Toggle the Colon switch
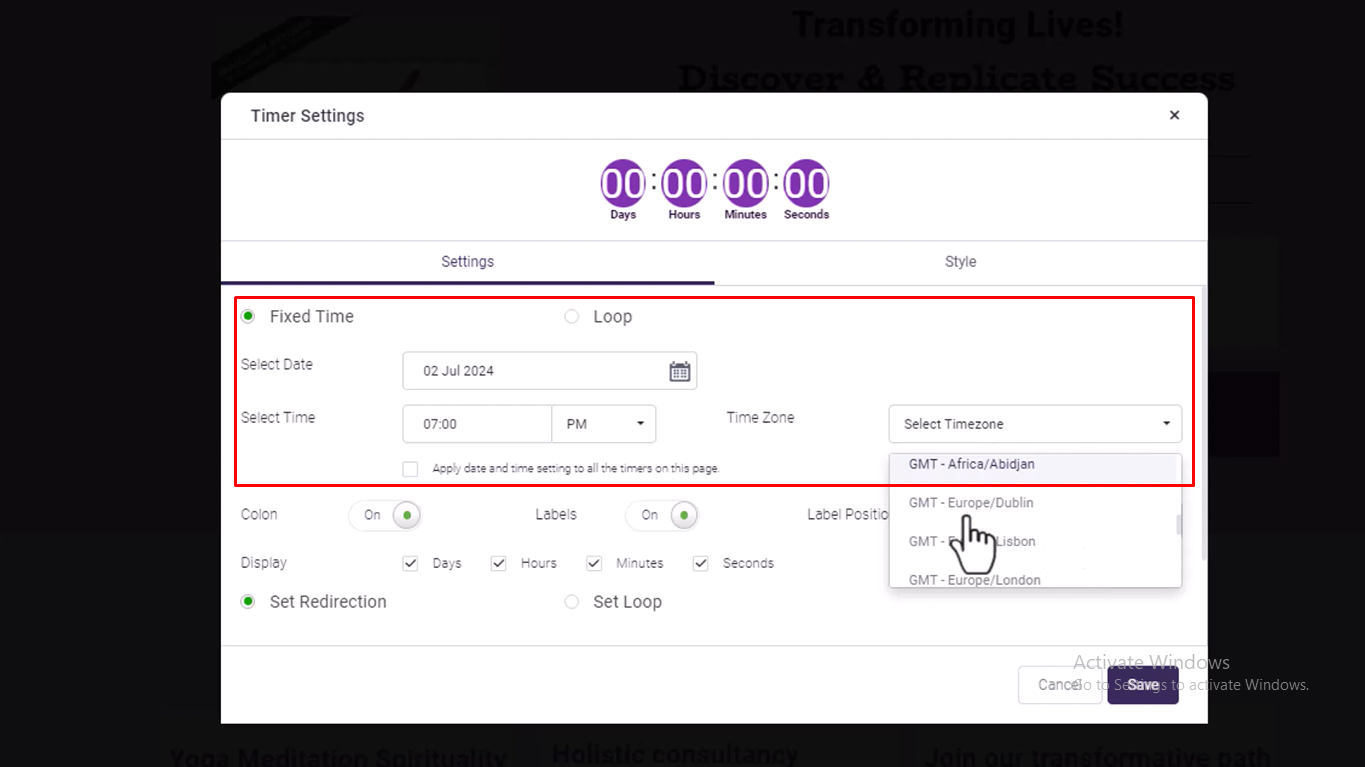Viewport: 1365px width, 767px height. coord(385,515)
